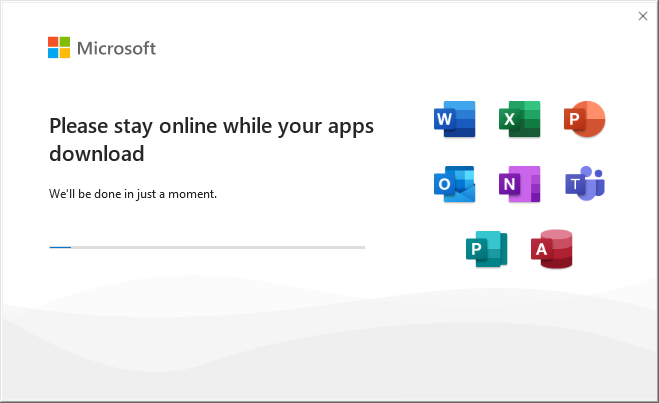Click the filled part of download progress bar
The image size is (659, 403).
tap(59, 246)
